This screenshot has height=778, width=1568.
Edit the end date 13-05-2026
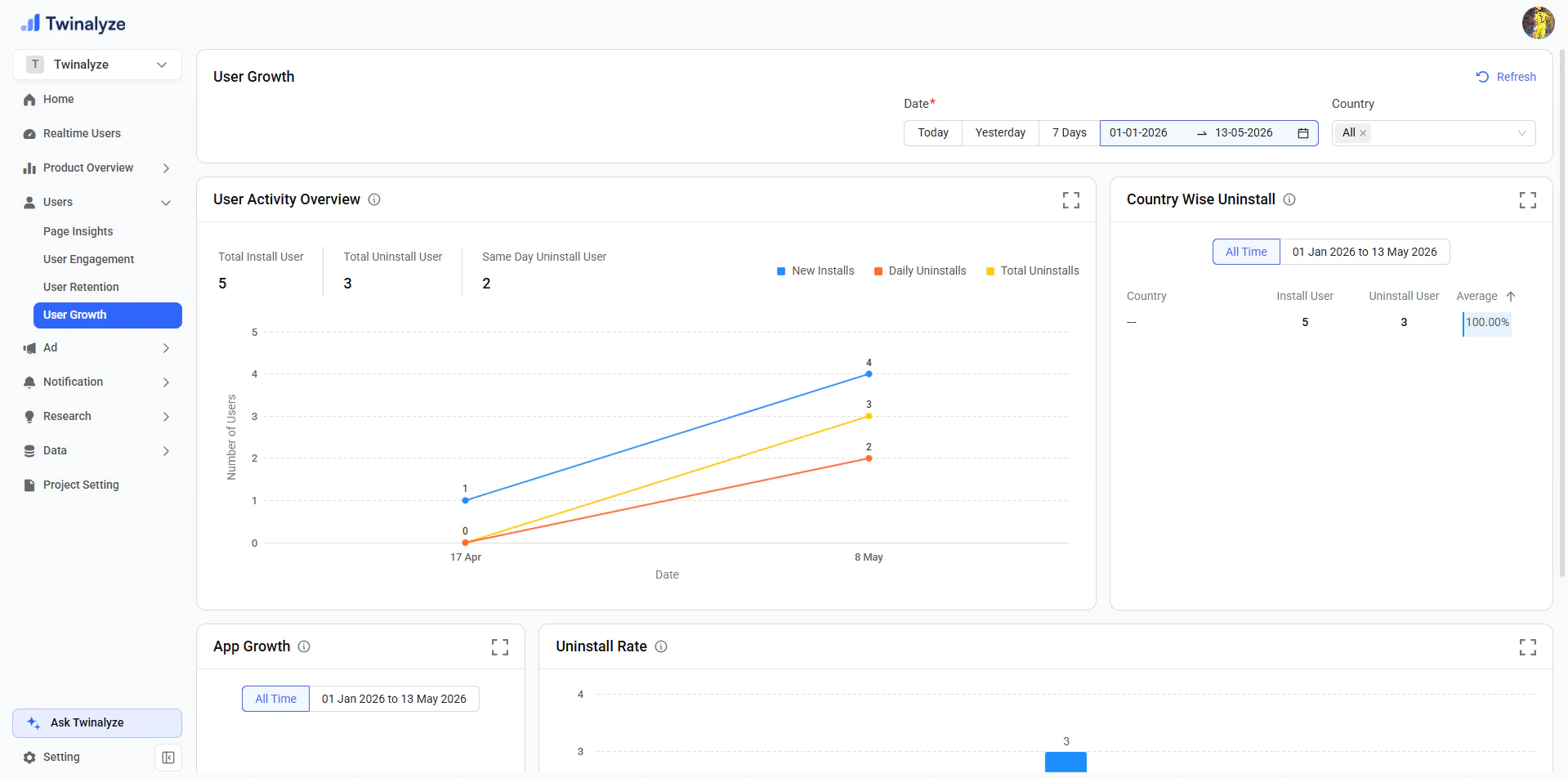[x=1244, y=133]
